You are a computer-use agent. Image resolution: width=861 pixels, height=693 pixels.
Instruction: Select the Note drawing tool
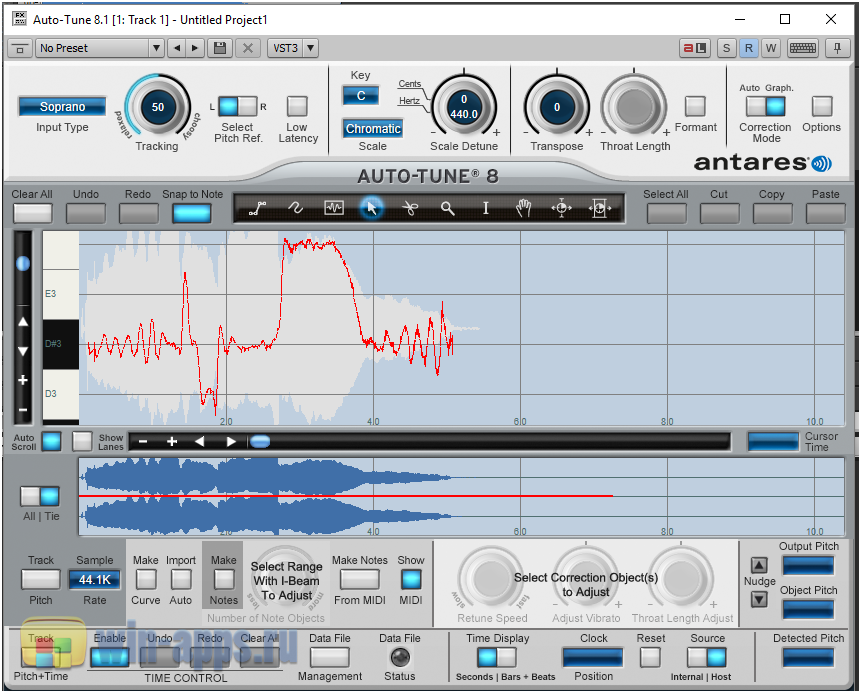[x=334, y=208]
